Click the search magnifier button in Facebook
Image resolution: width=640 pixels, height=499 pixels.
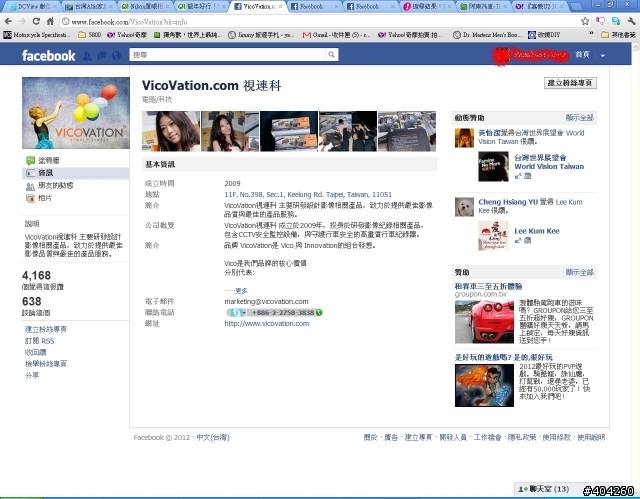pos(331,55)
